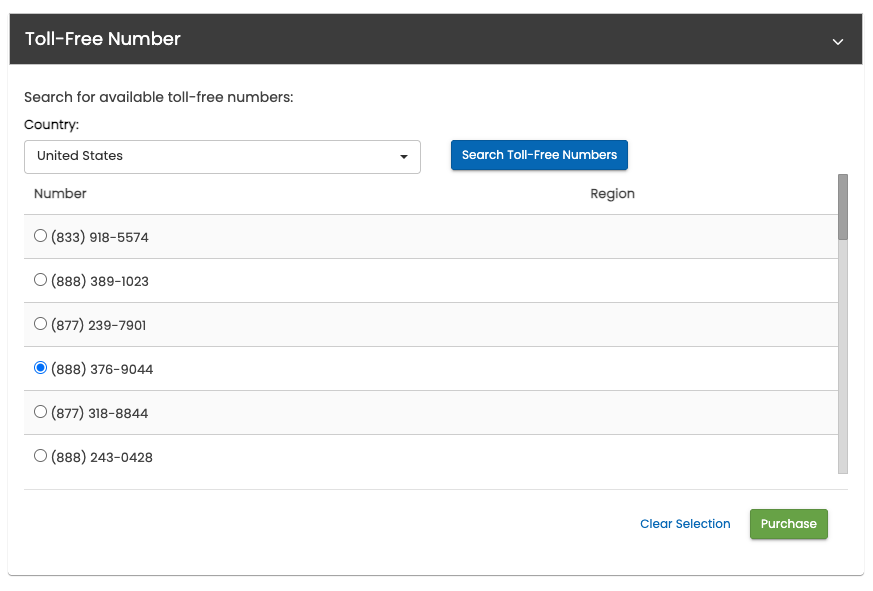Click the (888) 389-1023 number text

click(100, 281)
